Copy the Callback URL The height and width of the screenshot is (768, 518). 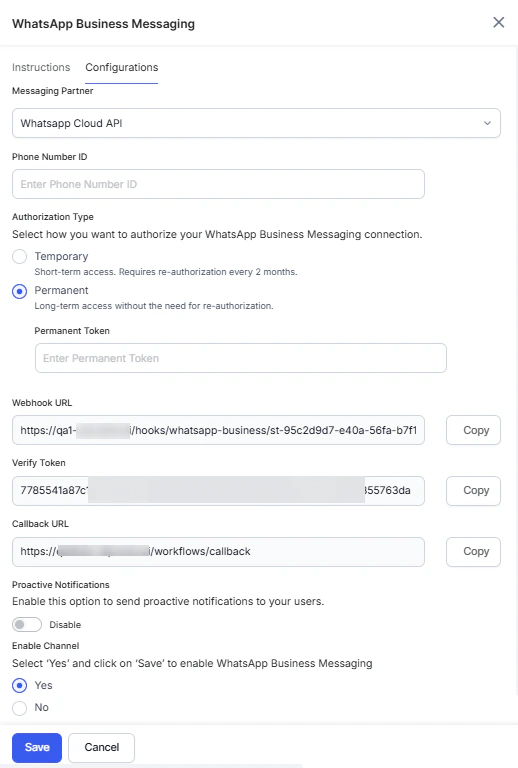click(x=473, y=552)
